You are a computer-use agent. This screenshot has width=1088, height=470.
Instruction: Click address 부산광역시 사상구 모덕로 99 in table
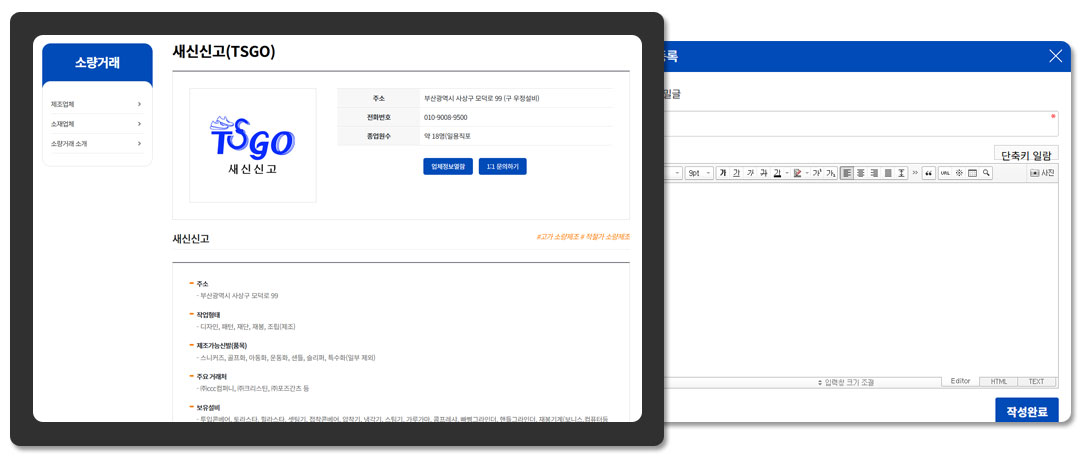pos(482,98)
